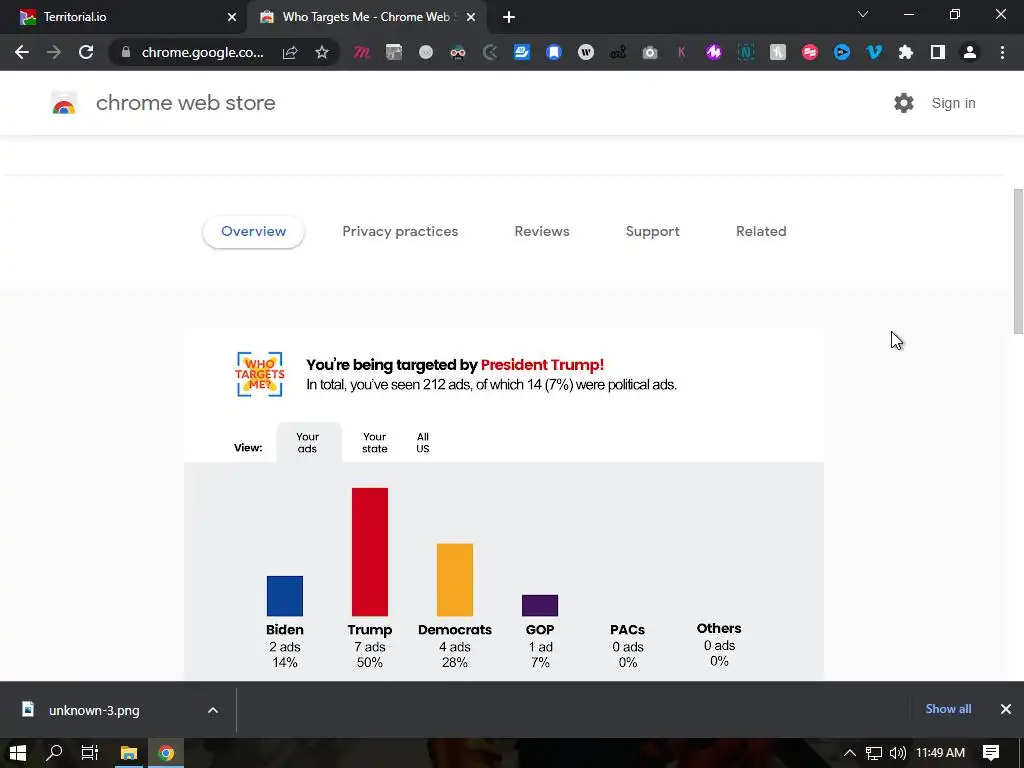Open the Extensions puzzle piece menu

click(x=906, y=52)
